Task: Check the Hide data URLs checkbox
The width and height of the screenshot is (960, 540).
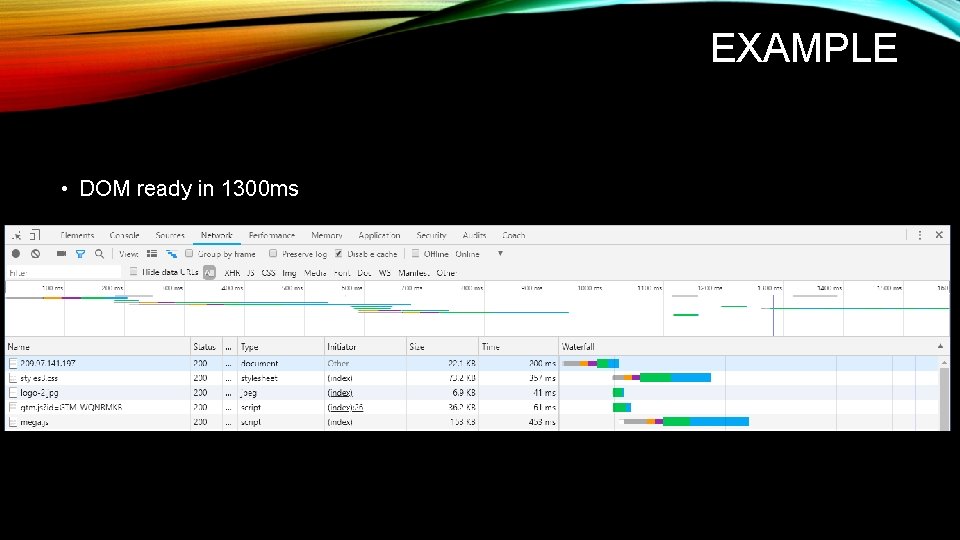Action: click(133, 272)
